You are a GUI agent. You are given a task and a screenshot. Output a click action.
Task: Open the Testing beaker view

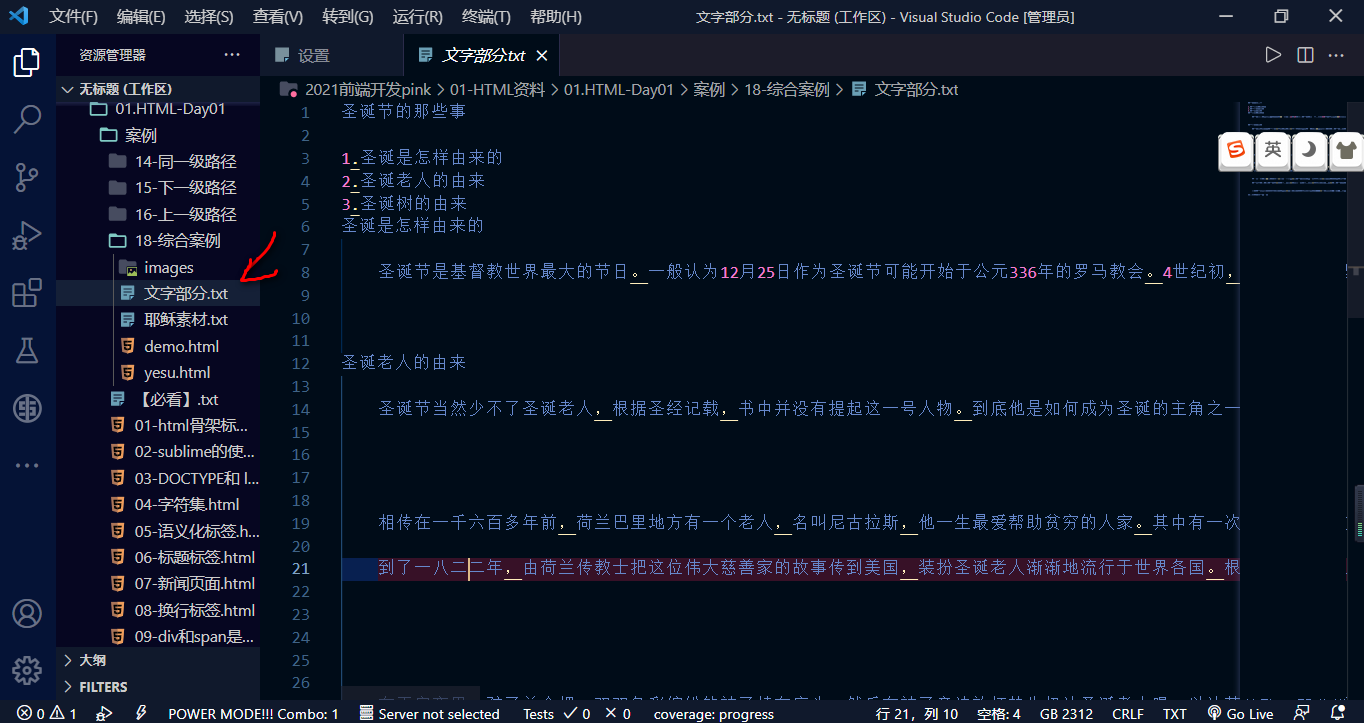[x=26, y=350]
